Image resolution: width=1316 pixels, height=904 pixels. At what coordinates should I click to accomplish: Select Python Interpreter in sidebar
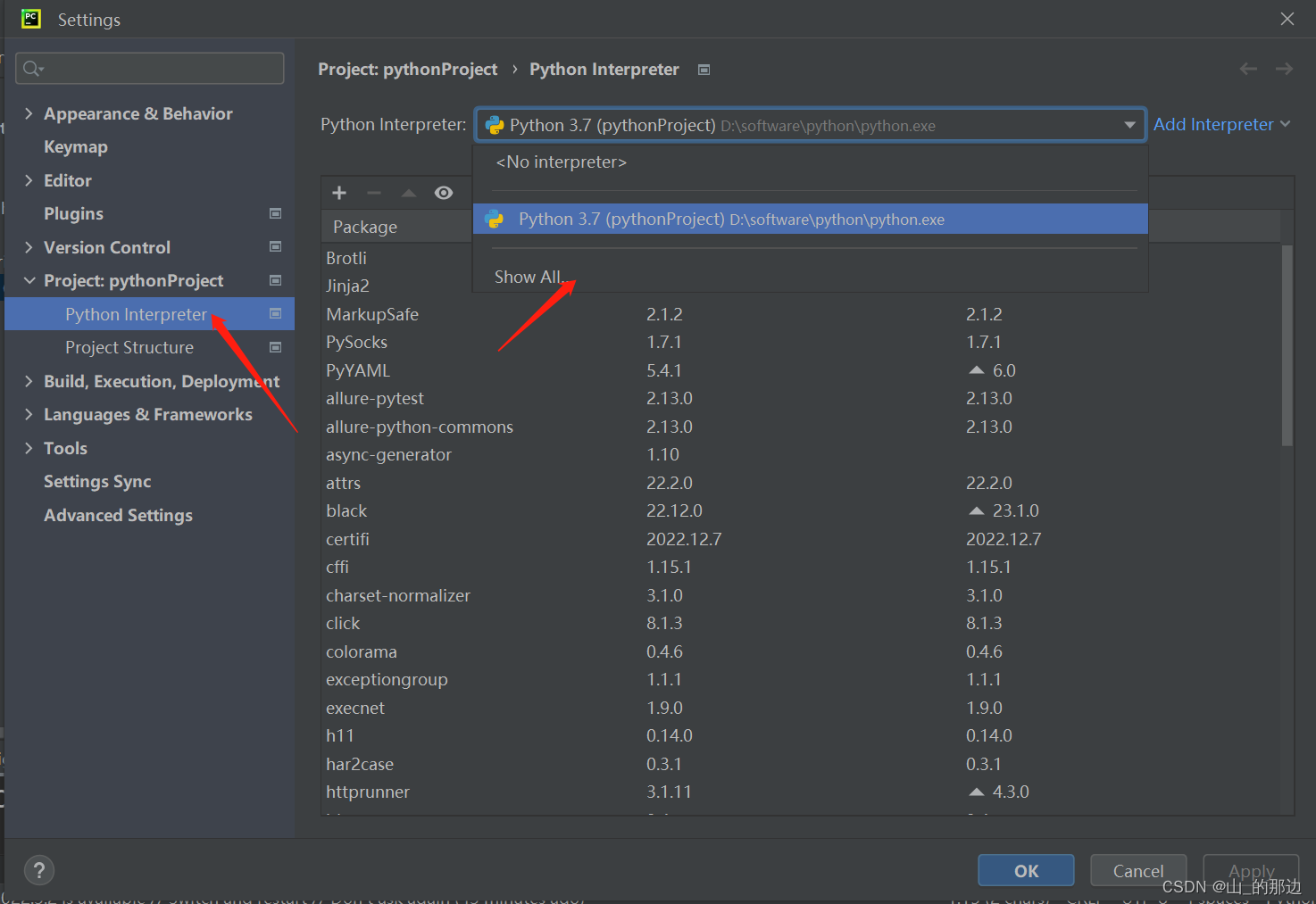point(149,314)
